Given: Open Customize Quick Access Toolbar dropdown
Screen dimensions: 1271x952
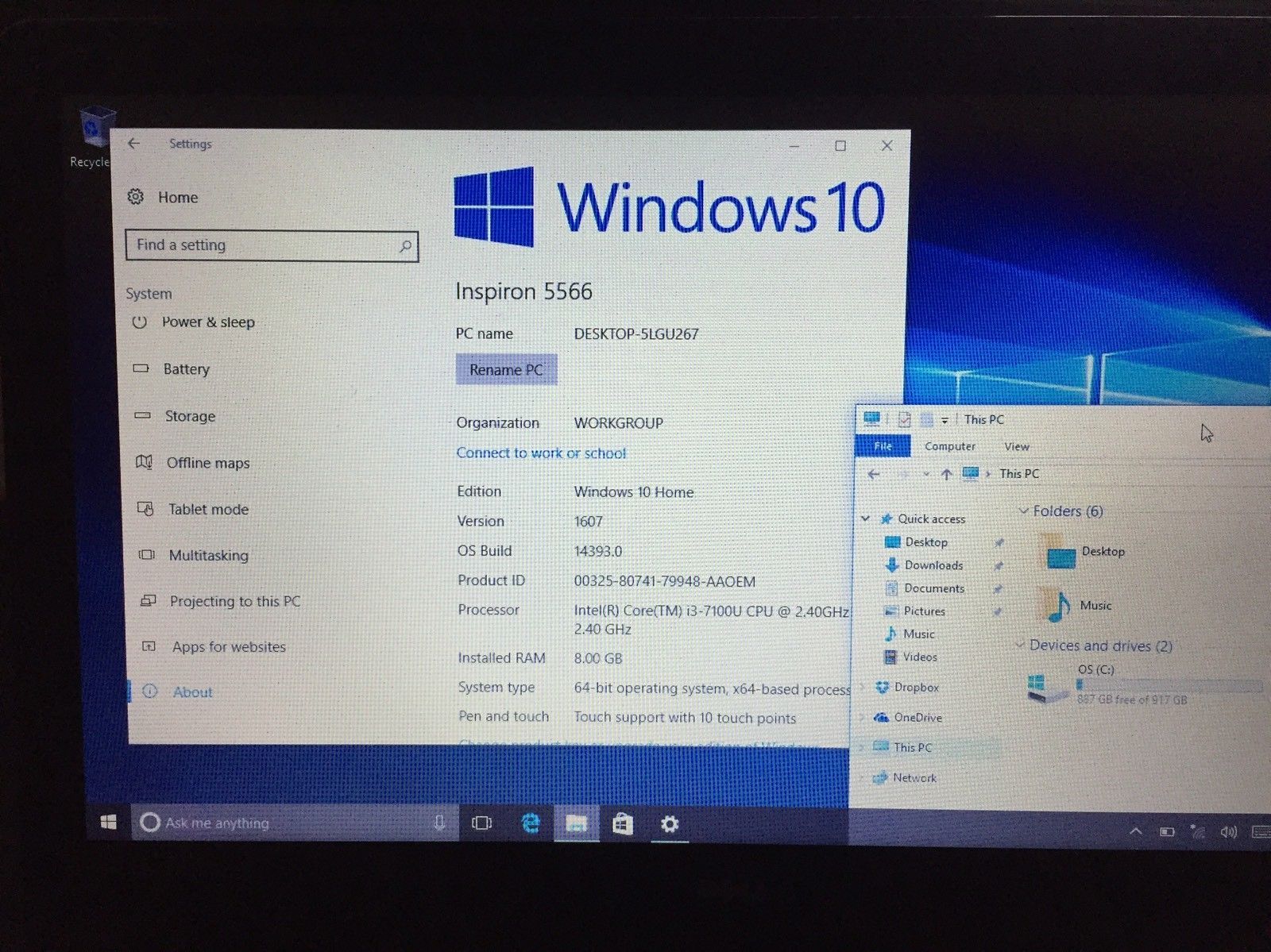Looking at the screenshot, I should pyautogui.click(x=945, y=420).
